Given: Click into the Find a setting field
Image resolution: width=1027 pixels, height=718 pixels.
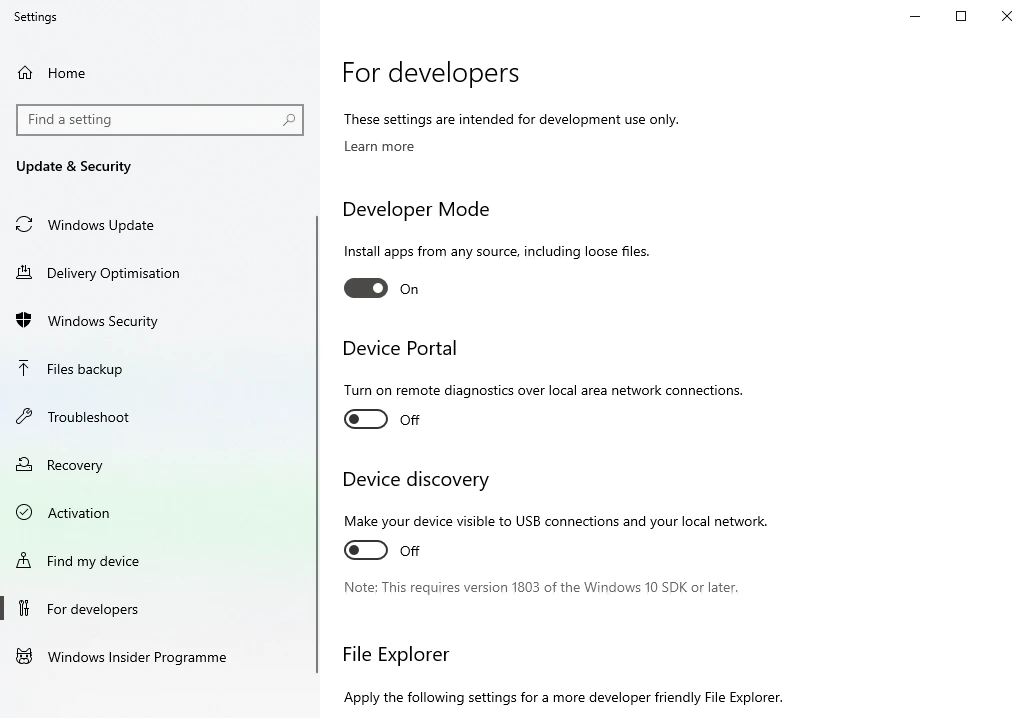Looking at the screenshot, I should tap(160, 120).
